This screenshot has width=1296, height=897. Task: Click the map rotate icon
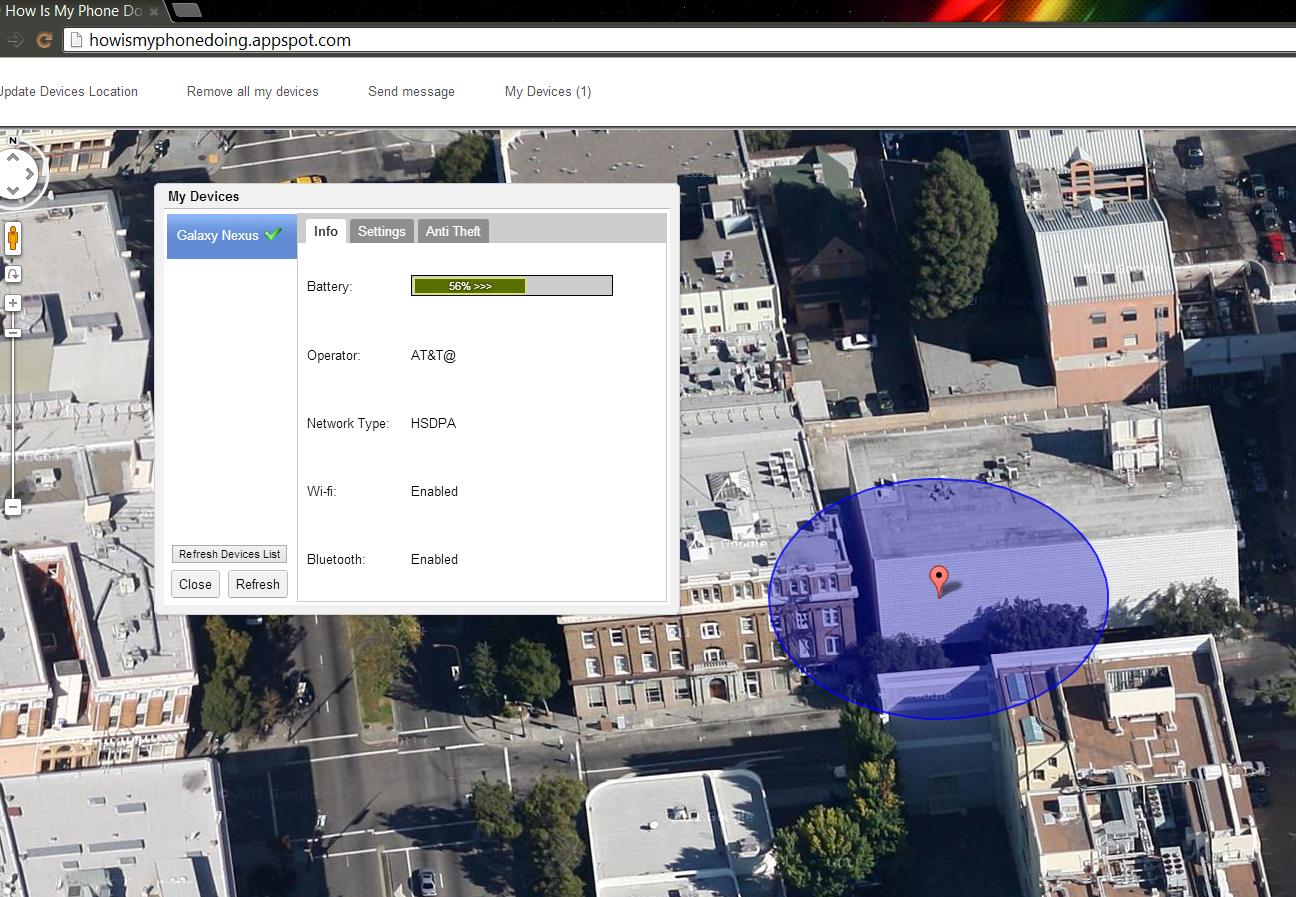12,274
